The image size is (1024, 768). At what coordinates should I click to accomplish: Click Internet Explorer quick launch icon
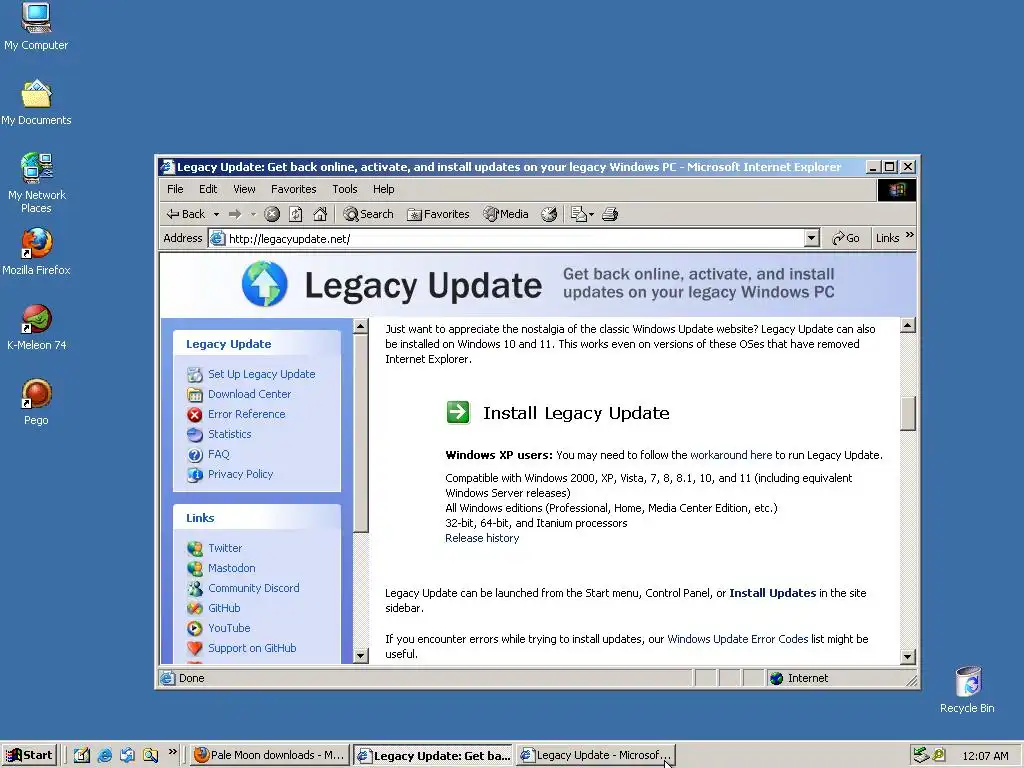pos(104,756)
